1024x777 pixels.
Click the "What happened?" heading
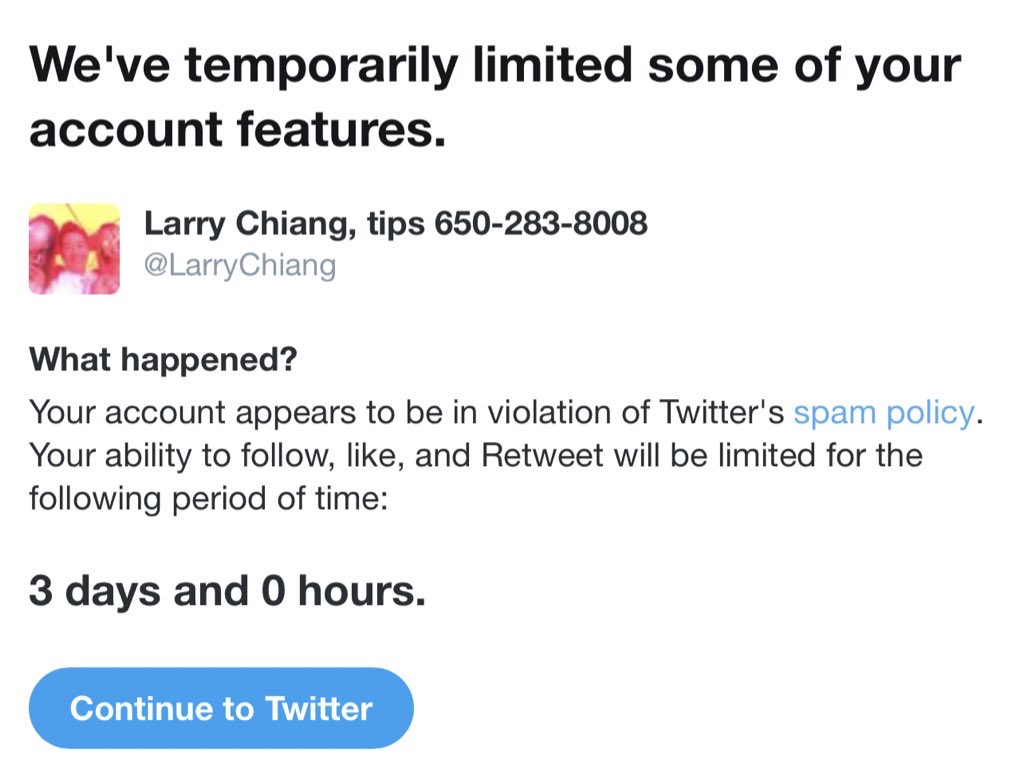163,359
